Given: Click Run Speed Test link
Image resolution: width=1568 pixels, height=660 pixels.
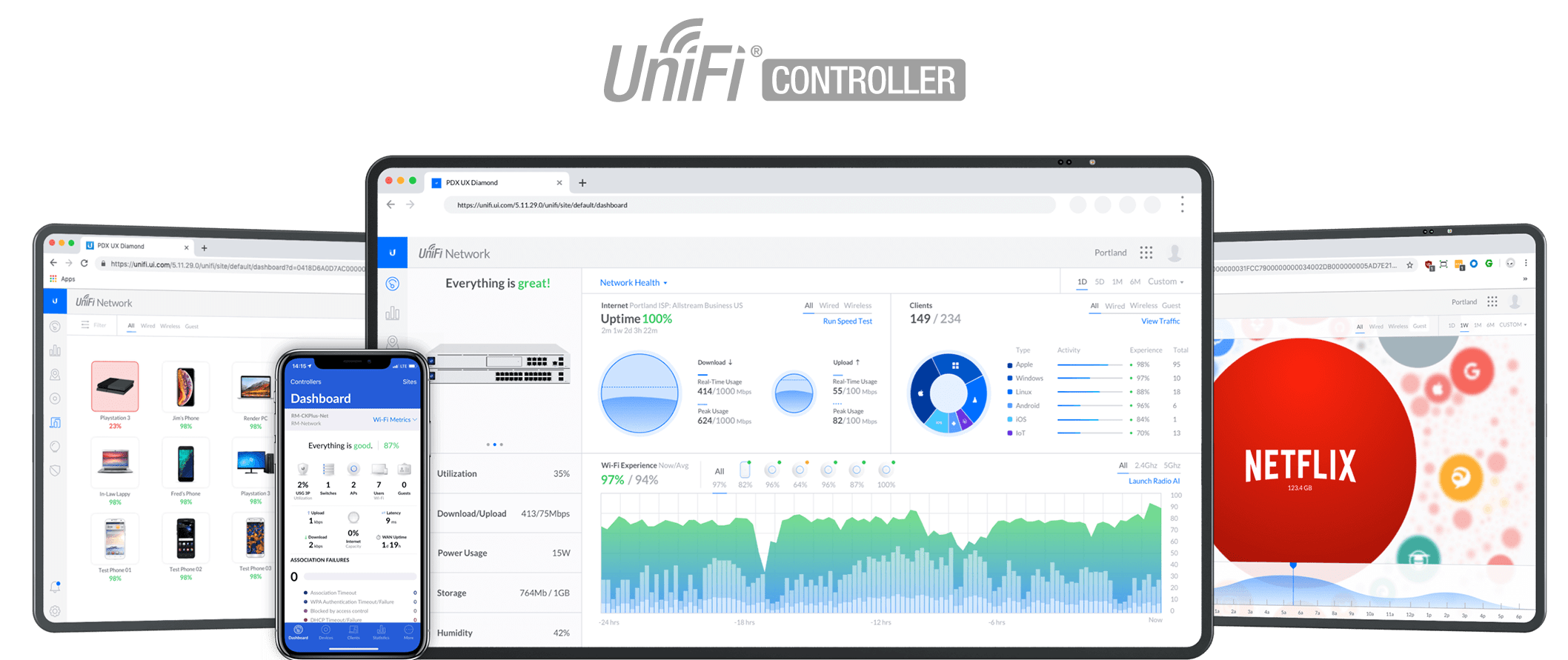Looking at the screenshot, I should [x=848, y=321].
